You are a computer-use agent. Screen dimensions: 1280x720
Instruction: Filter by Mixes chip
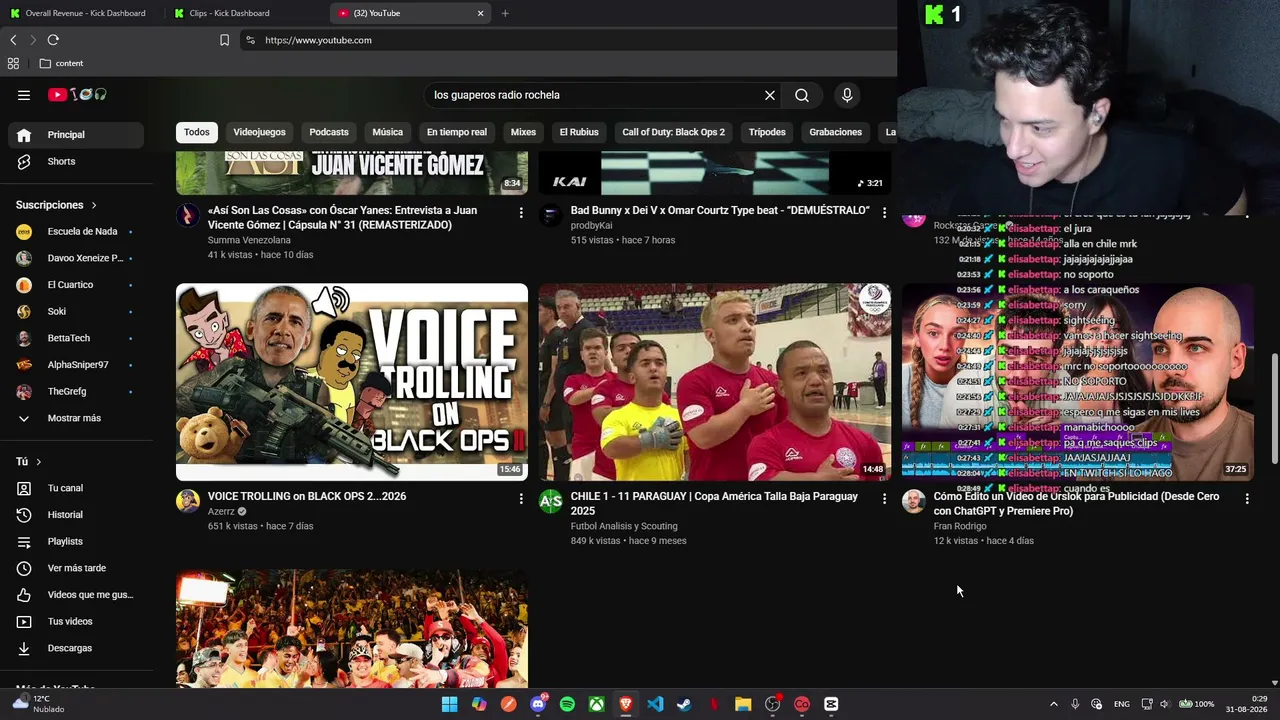tap(523, 132)
